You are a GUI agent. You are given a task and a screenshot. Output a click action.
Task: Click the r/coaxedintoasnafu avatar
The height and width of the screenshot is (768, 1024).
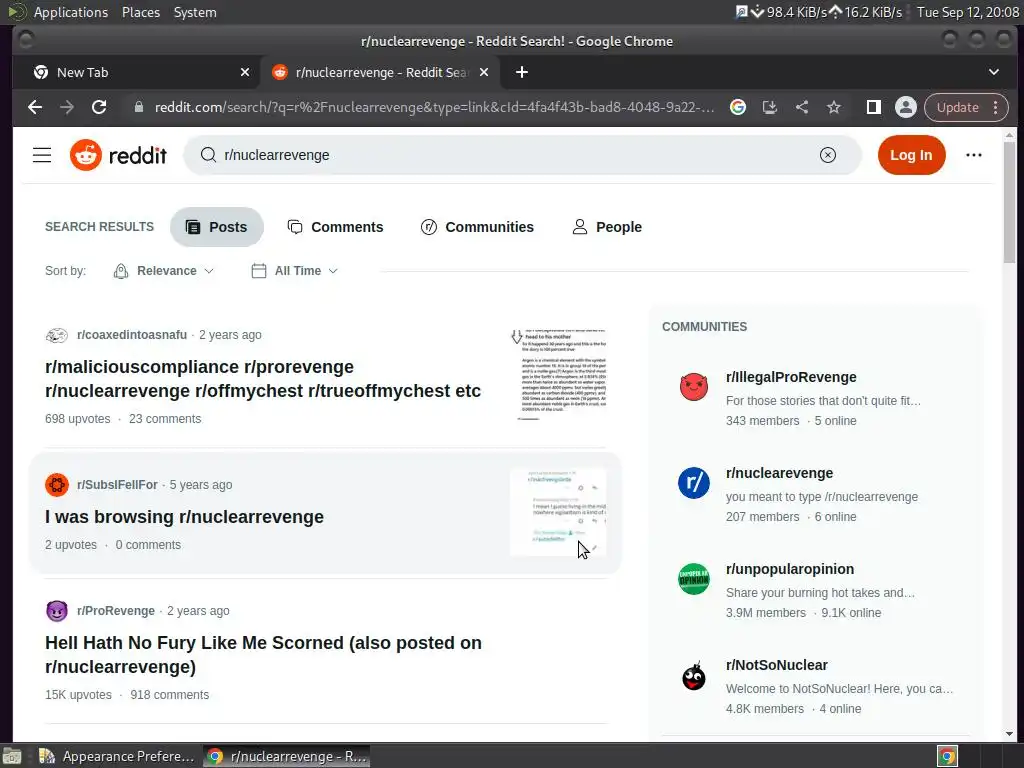(57, 335)
